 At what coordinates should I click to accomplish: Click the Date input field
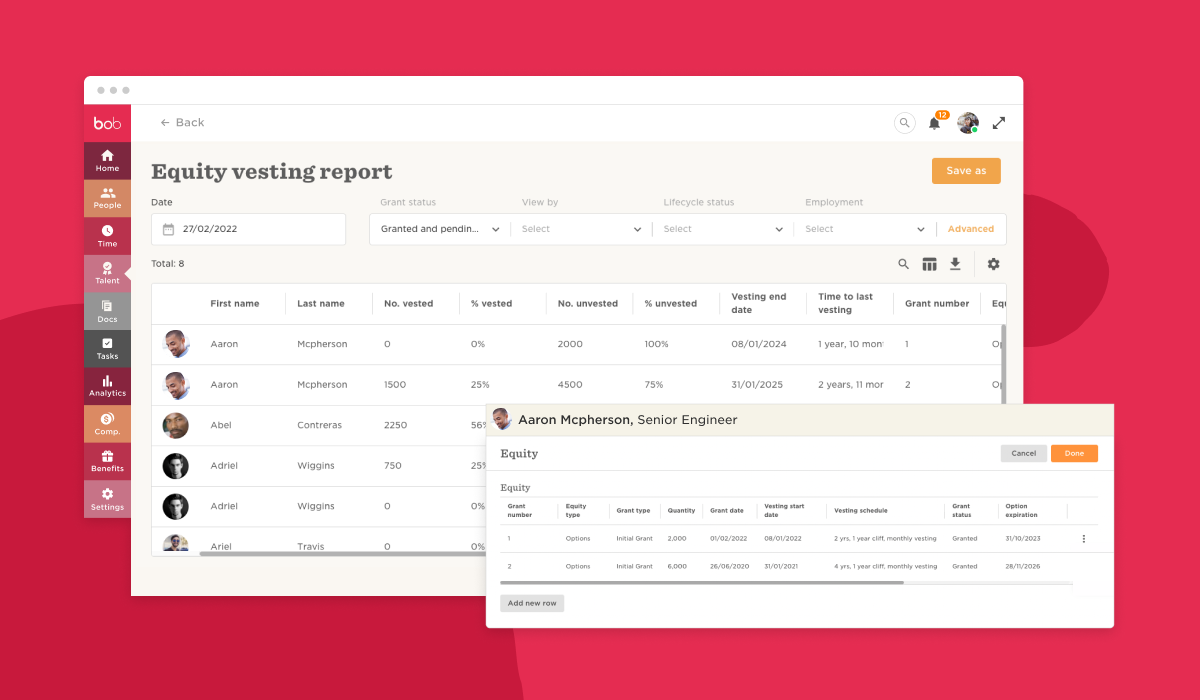(248, 229)
